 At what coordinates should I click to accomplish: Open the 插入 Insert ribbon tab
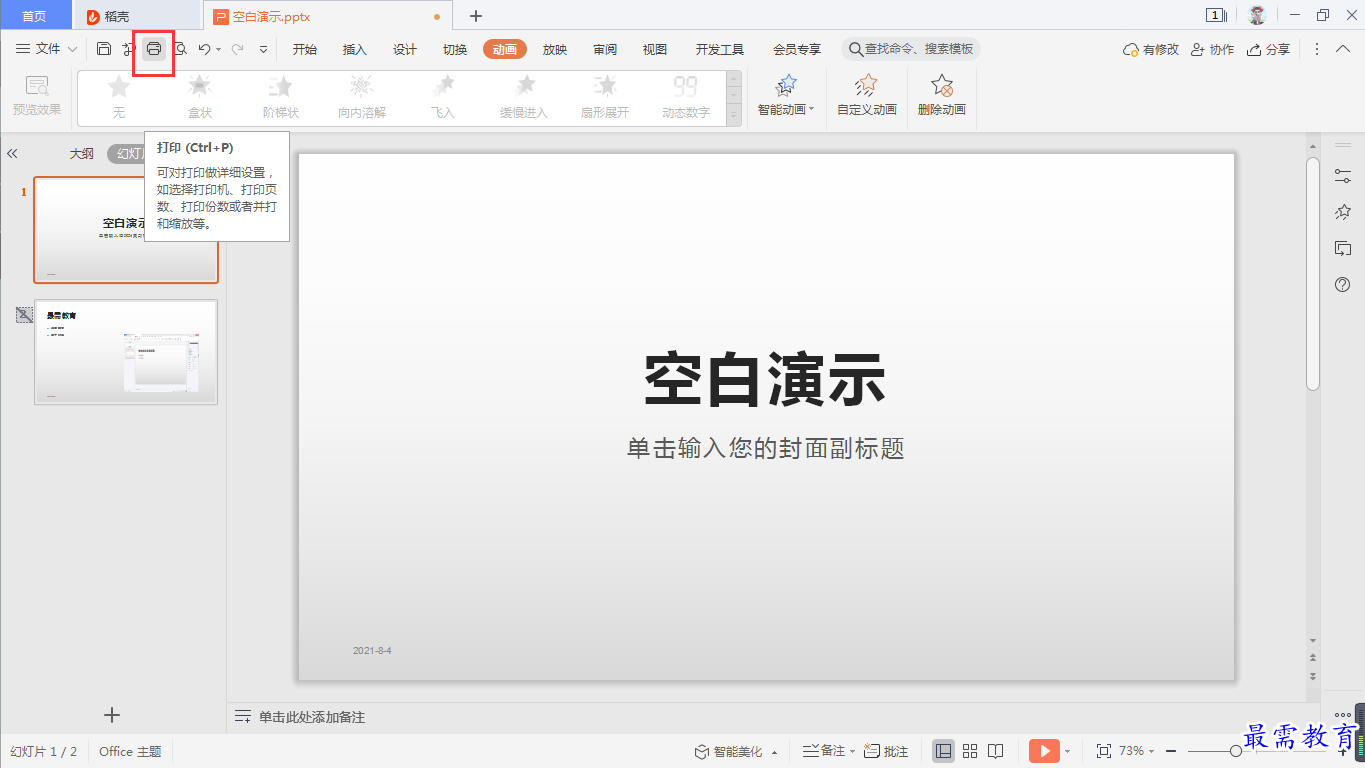(x=355, y=49)
